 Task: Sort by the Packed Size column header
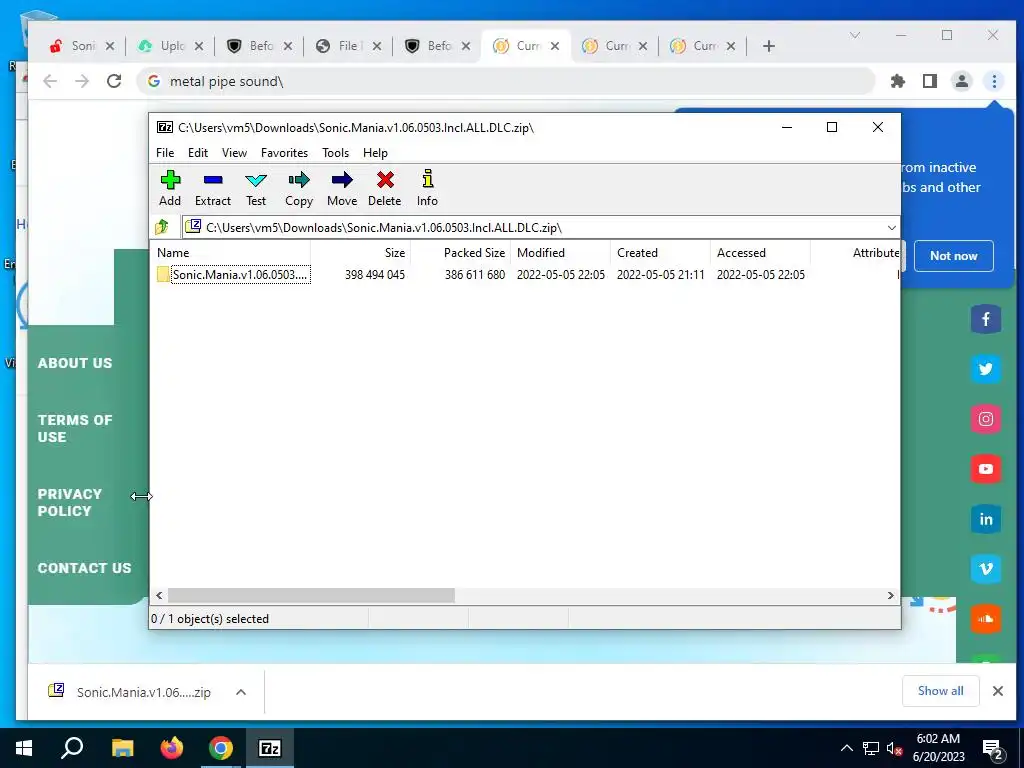460,253
